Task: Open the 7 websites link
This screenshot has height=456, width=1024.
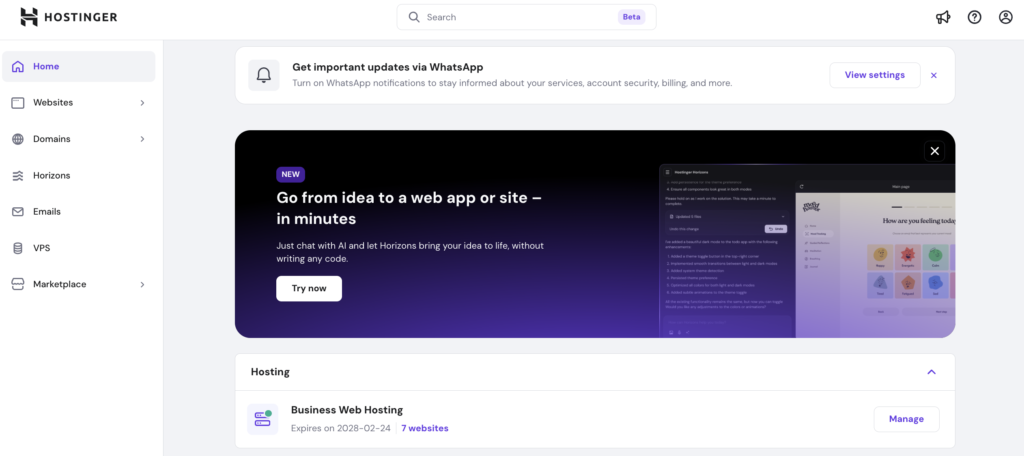Action: pyautogui.click(x=424, y=429)
